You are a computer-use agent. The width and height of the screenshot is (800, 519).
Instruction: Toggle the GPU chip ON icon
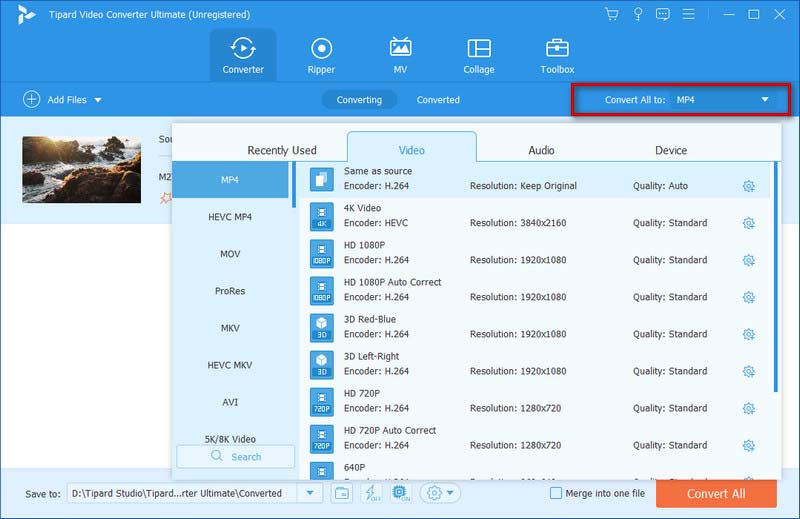click(x=401, y=493)
